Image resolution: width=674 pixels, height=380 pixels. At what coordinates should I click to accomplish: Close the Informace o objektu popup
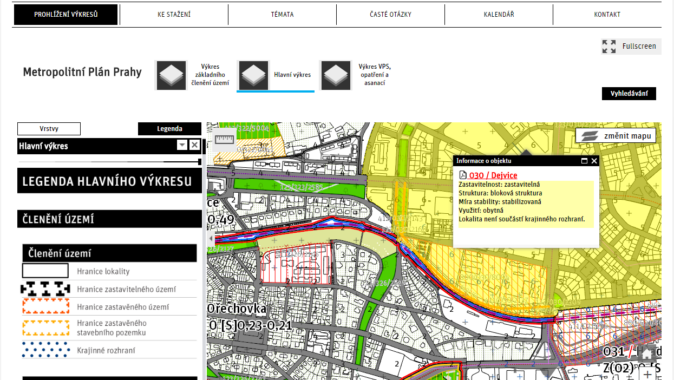[x=594, y=161]
